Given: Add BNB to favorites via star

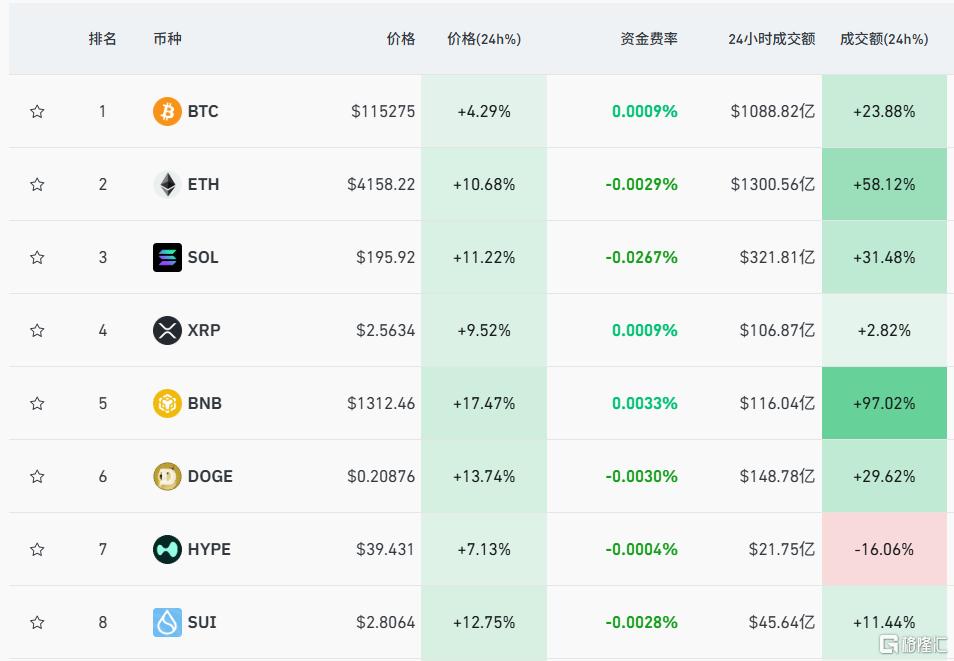Looking at the screenshot, I should point(37,403).
